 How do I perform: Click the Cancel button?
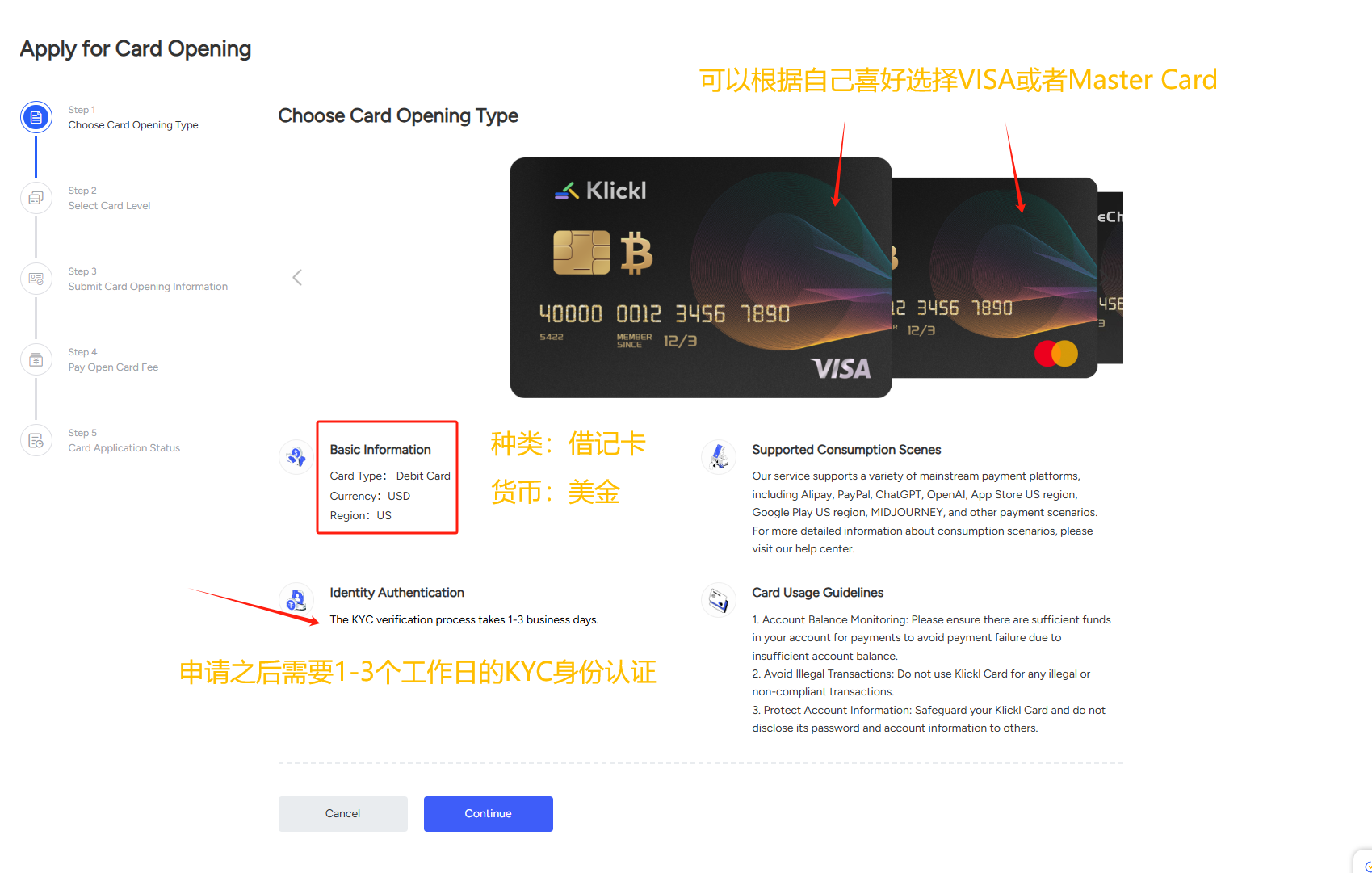[x=342, y=813]
